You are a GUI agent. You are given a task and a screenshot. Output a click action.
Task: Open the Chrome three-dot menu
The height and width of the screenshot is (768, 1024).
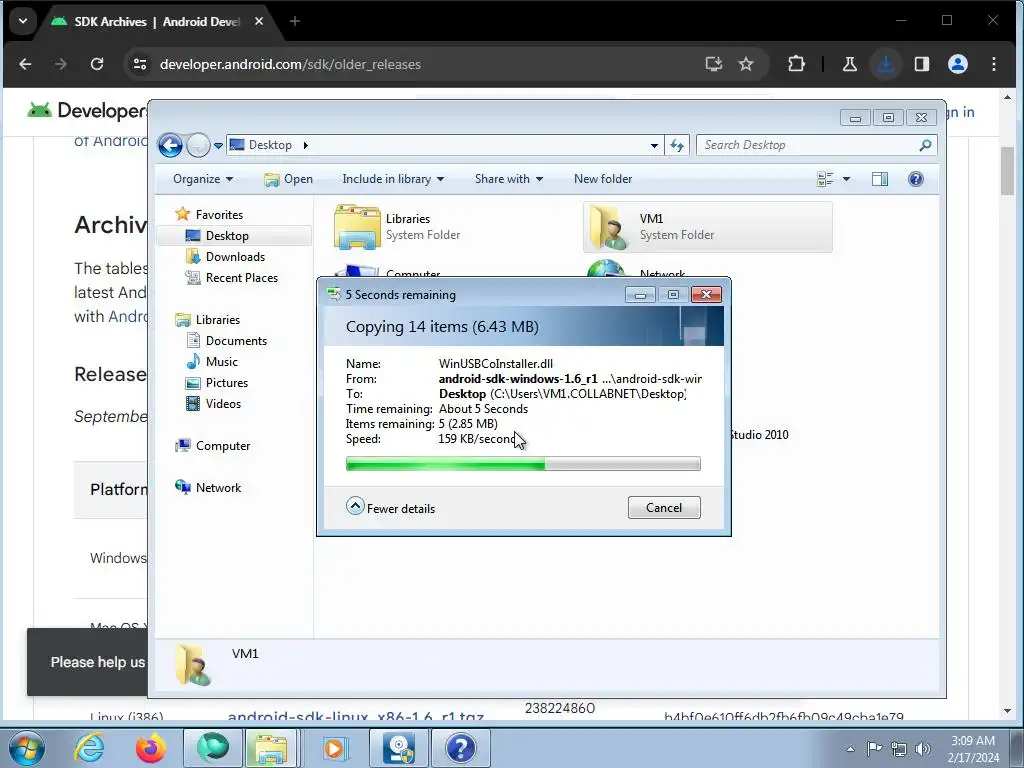coord(993,64)
